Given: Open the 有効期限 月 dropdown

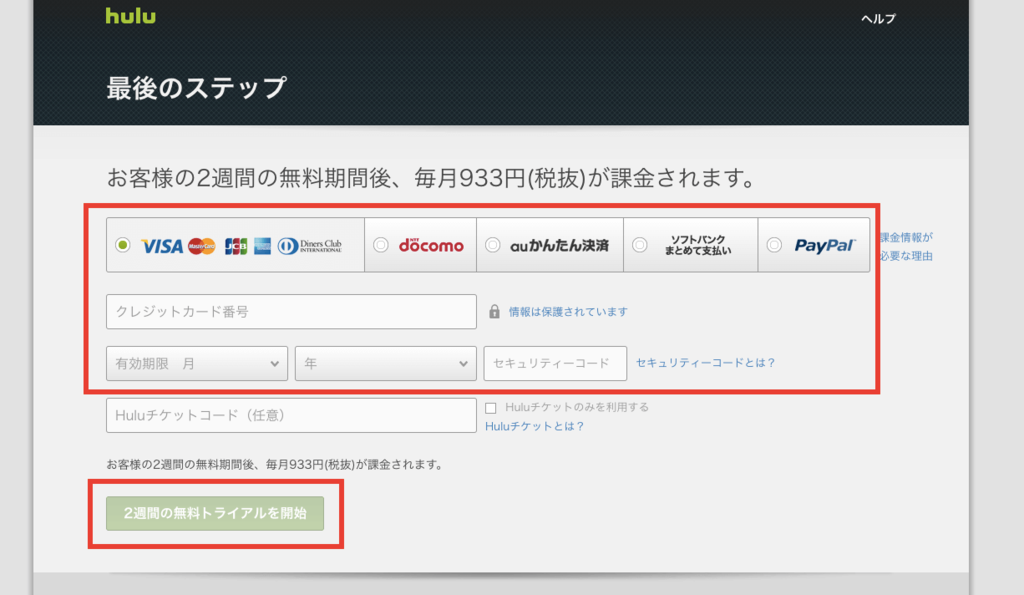Looking at the screenshot, I should [x=197, y=364].
